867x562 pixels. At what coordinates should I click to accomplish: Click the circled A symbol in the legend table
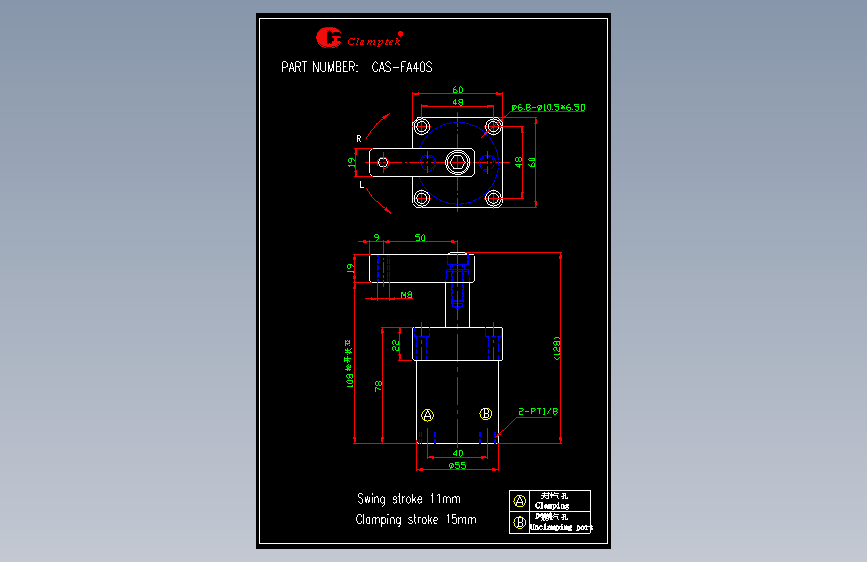519,501
